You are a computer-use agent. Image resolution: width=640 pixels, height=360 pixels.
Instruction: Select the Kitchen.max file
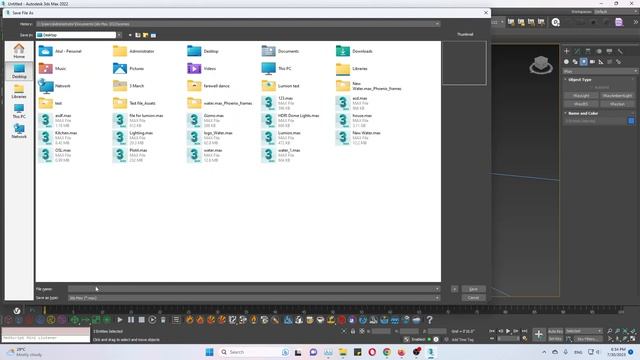[x=58, y=138]
